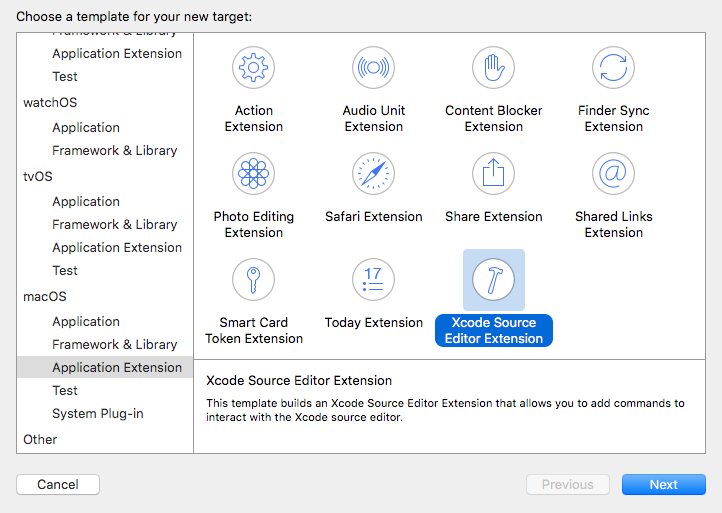Screen dimensions: 722x513
Task: Choose the Smart Card Token Extension key icon
Action: (x=253, y=280)
